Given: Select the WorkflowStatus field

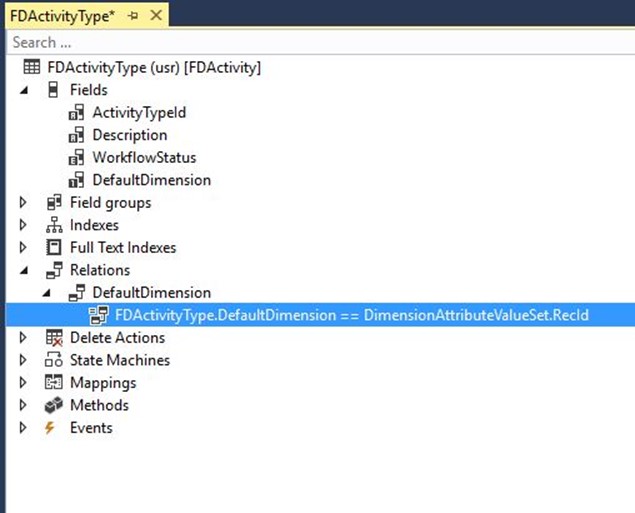Looking at the screenshot, I should (145, 158).
